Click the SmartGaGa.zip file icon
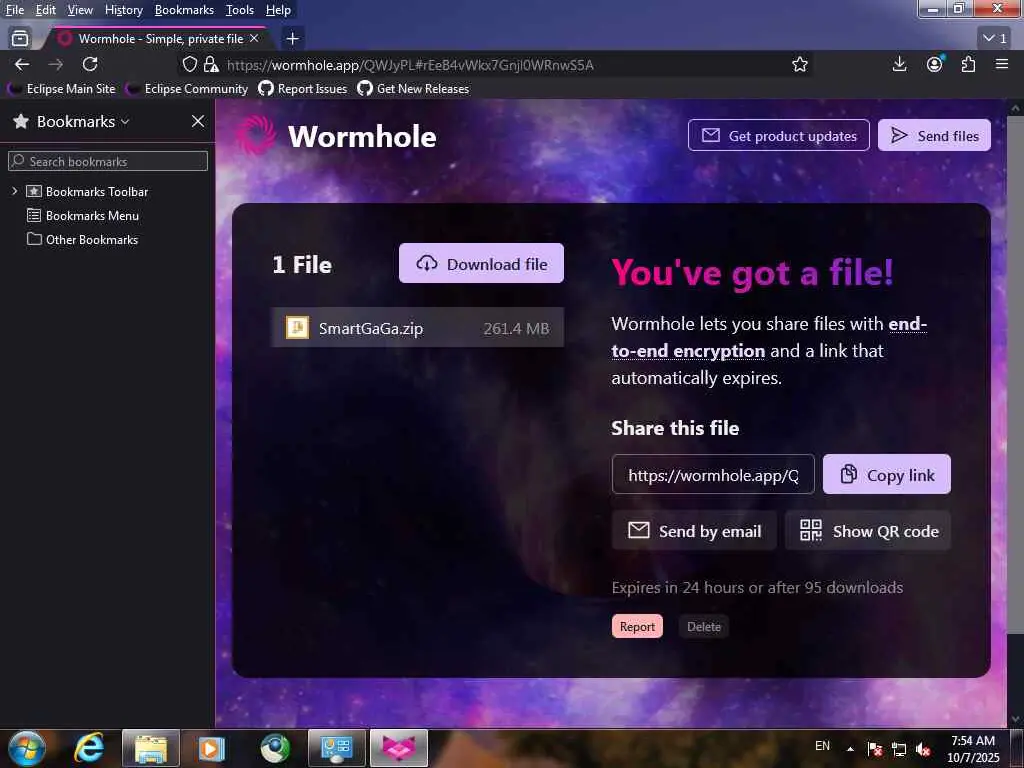Image resolution: width=1024 pixels, height=768 pixels. (297, 327)
